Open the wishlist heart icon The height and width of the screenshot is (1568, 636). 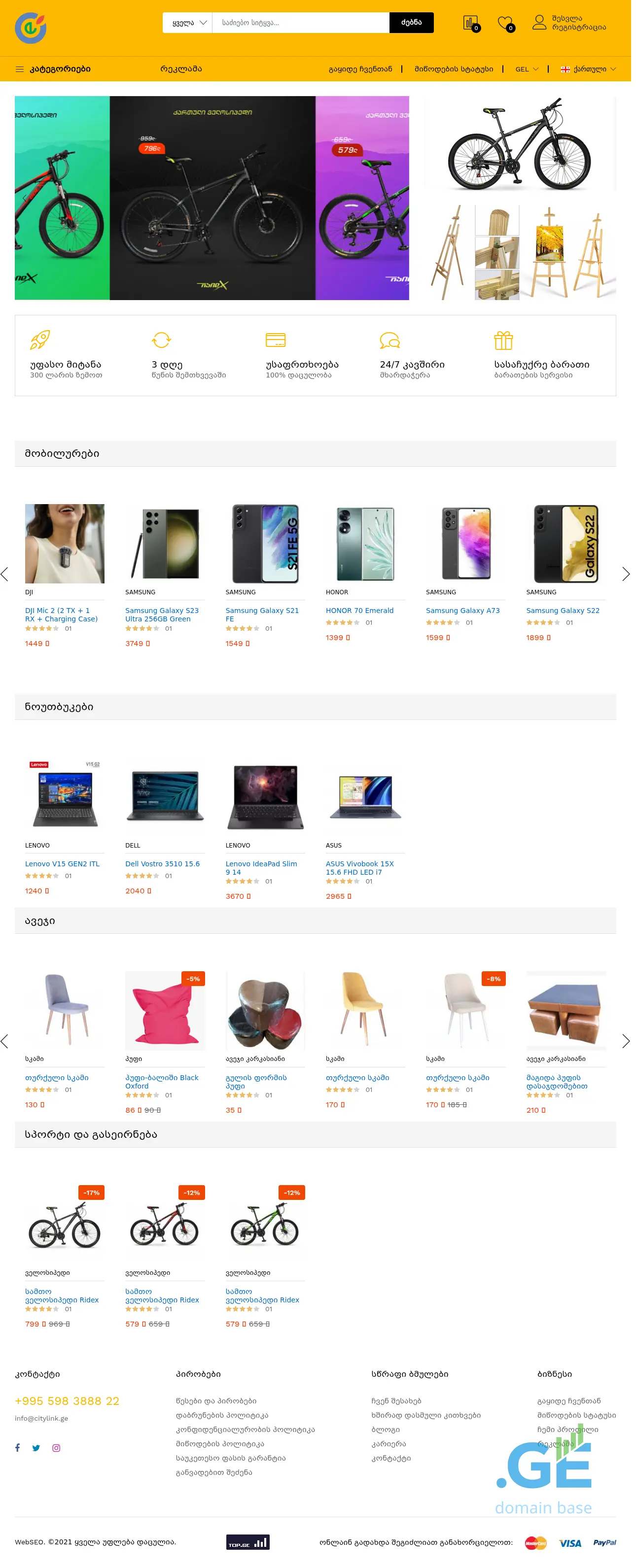coord(506,23)
